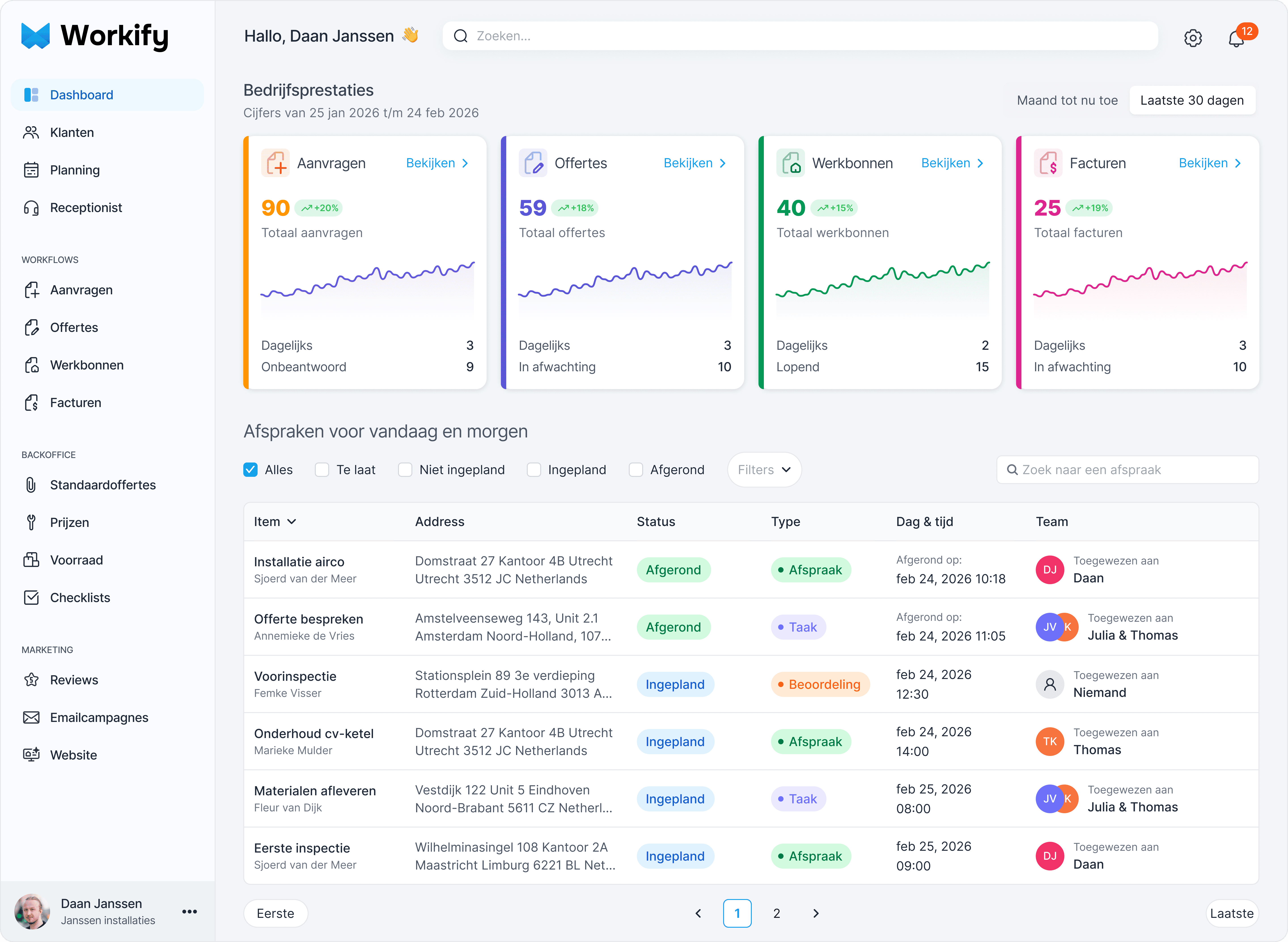Click the sidebar Facturen icon

pyautogui.click(x=32, y=403)
